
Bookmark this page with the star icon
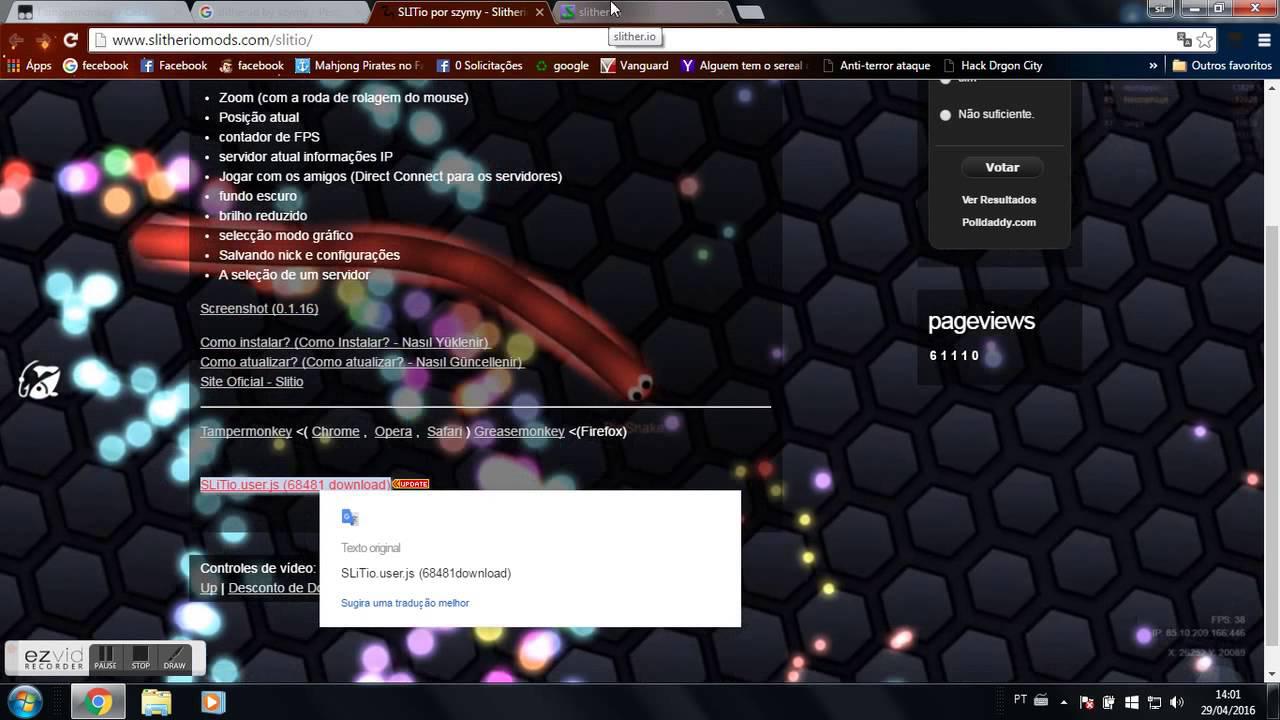pos(1205,40)
